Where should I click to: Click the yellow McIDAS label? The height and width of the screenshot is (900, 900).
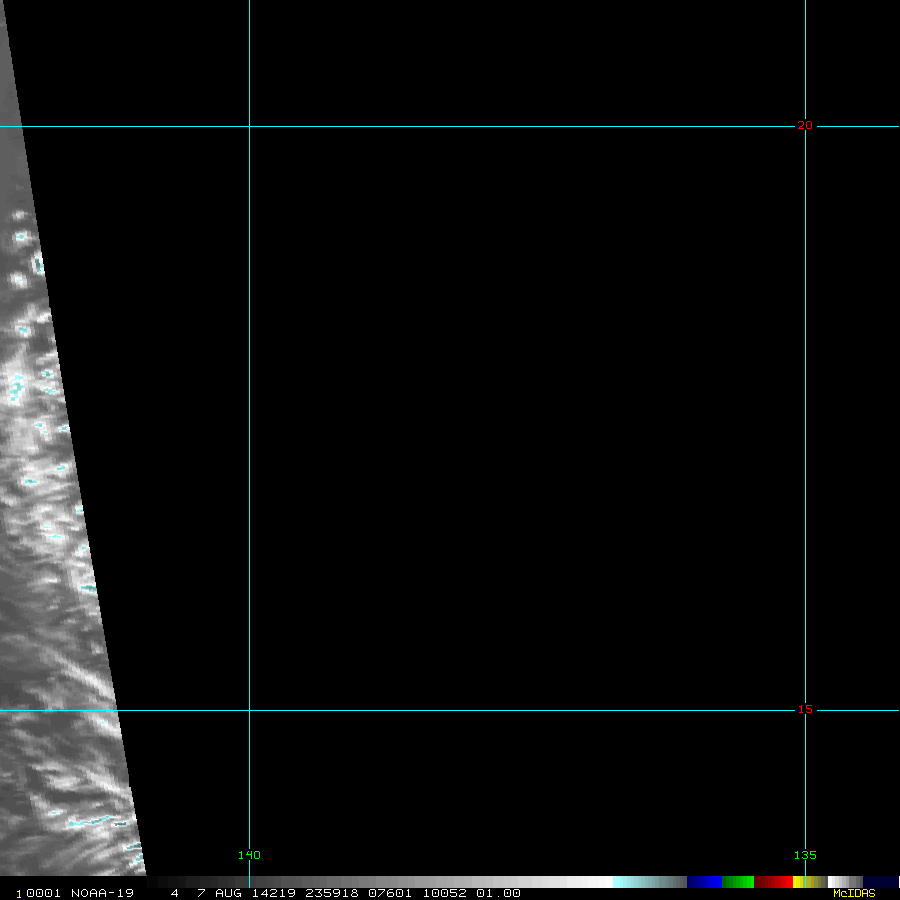coord(853,893)
